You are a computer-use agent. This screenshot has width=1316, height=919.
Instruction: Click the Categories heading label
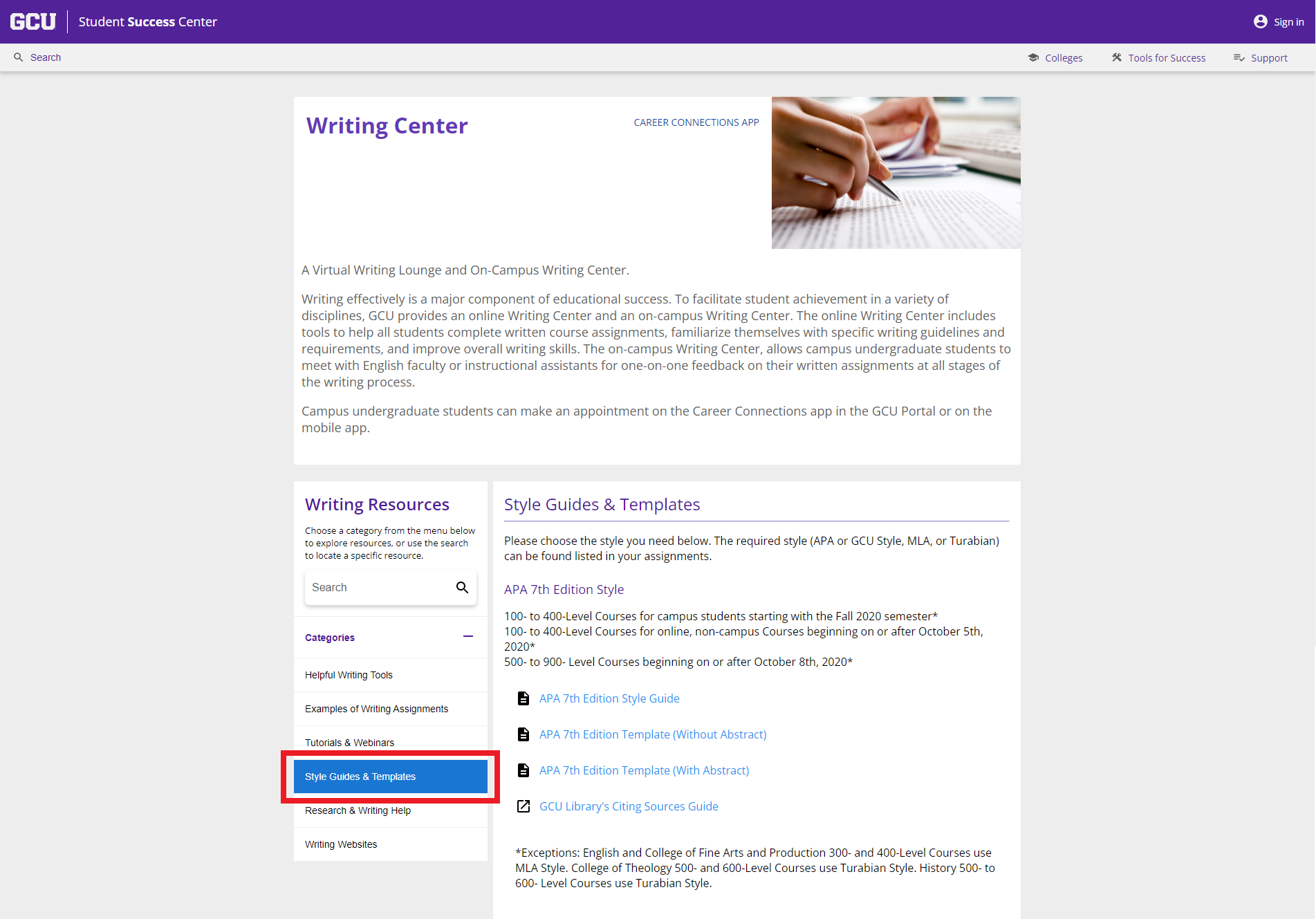tap(330, 638)
